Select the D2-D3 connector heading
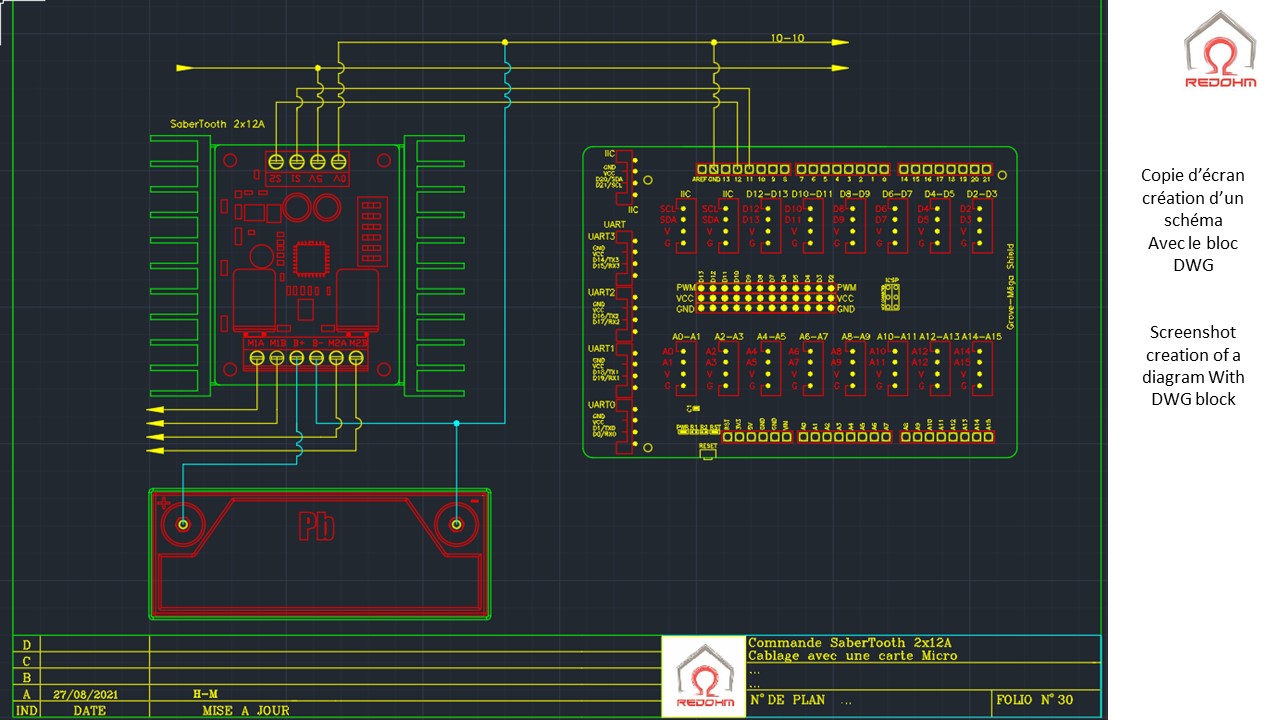This screenshot has width=1280, height=720. coord(982,193)
